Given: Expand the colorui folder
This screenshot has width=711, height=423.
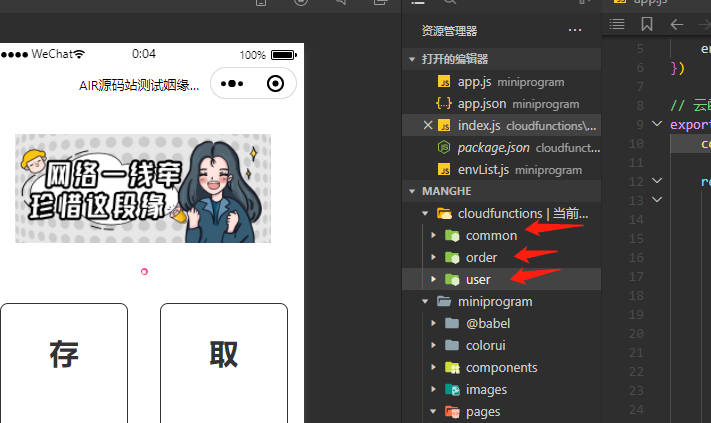Looking at the screenshot, I should (x=433, y=345).
